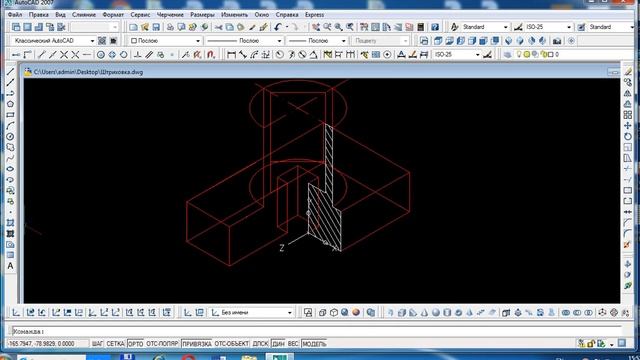Open the first Послою linetype dropdown
The height and width of the screenshot is (360, 640).
coord(244,41)
